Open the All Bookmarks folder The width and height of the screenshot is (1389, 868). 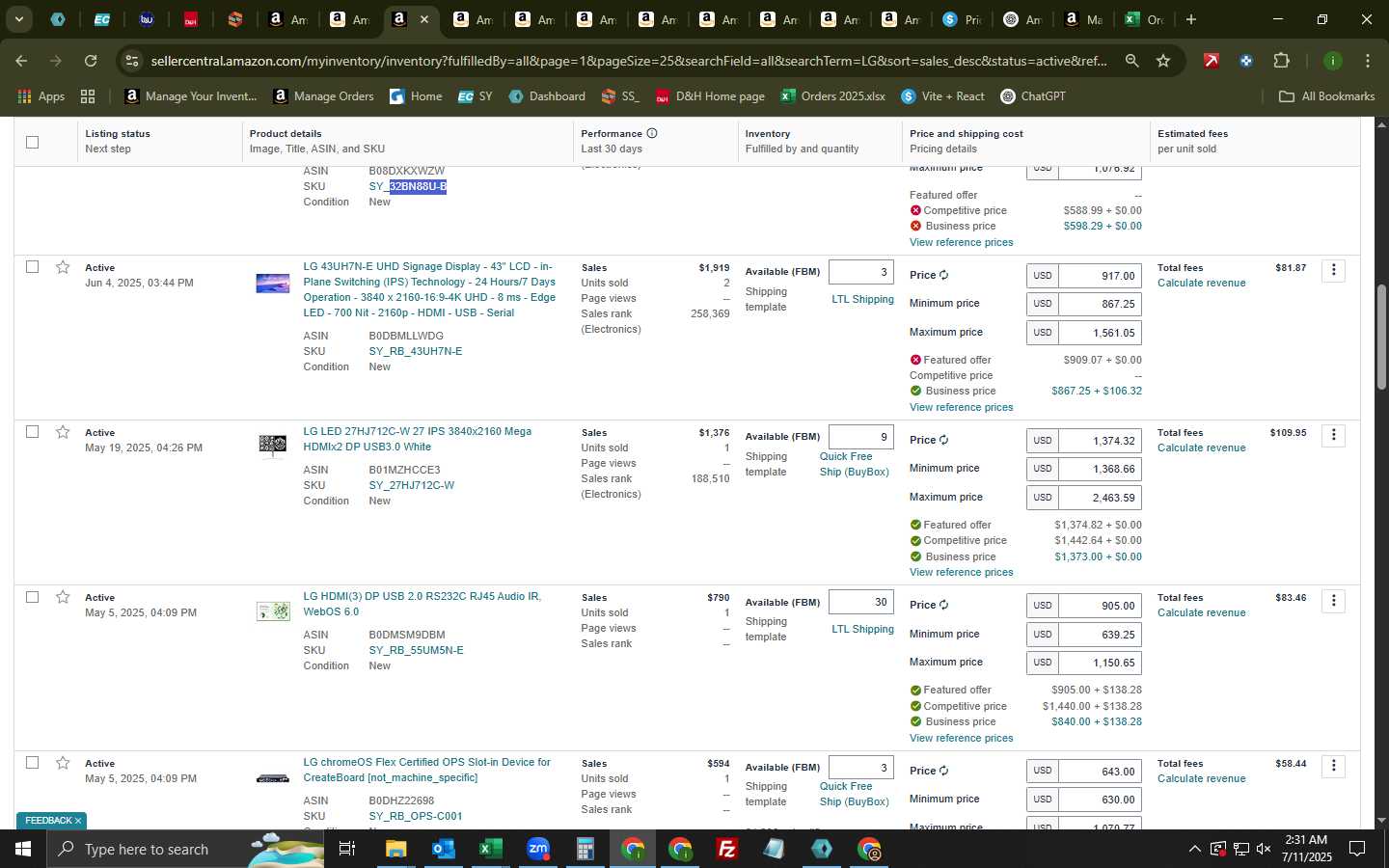tap(1326, 96)
